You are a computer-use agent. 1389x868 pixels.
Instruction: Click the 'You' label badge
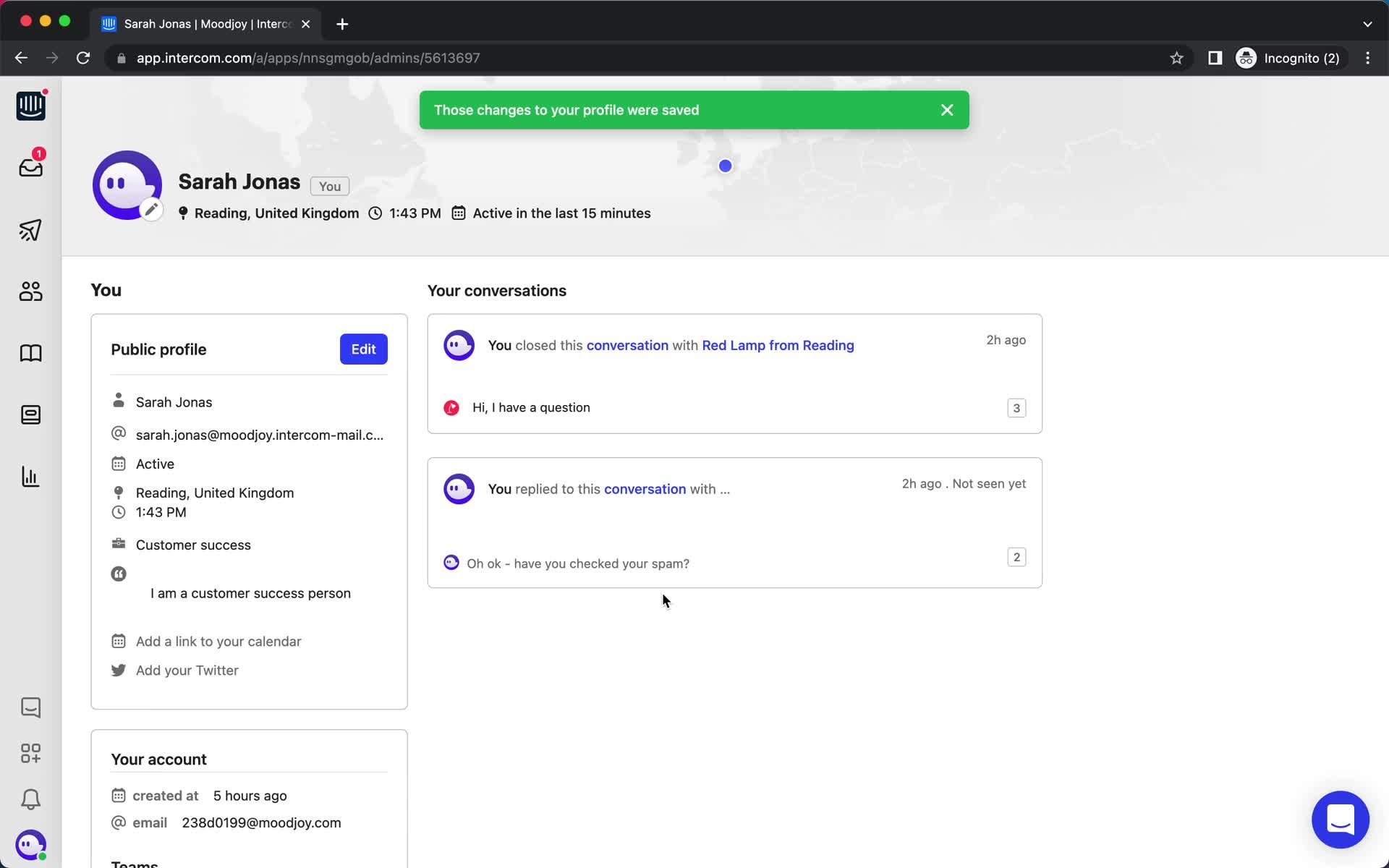pos(329,187)
